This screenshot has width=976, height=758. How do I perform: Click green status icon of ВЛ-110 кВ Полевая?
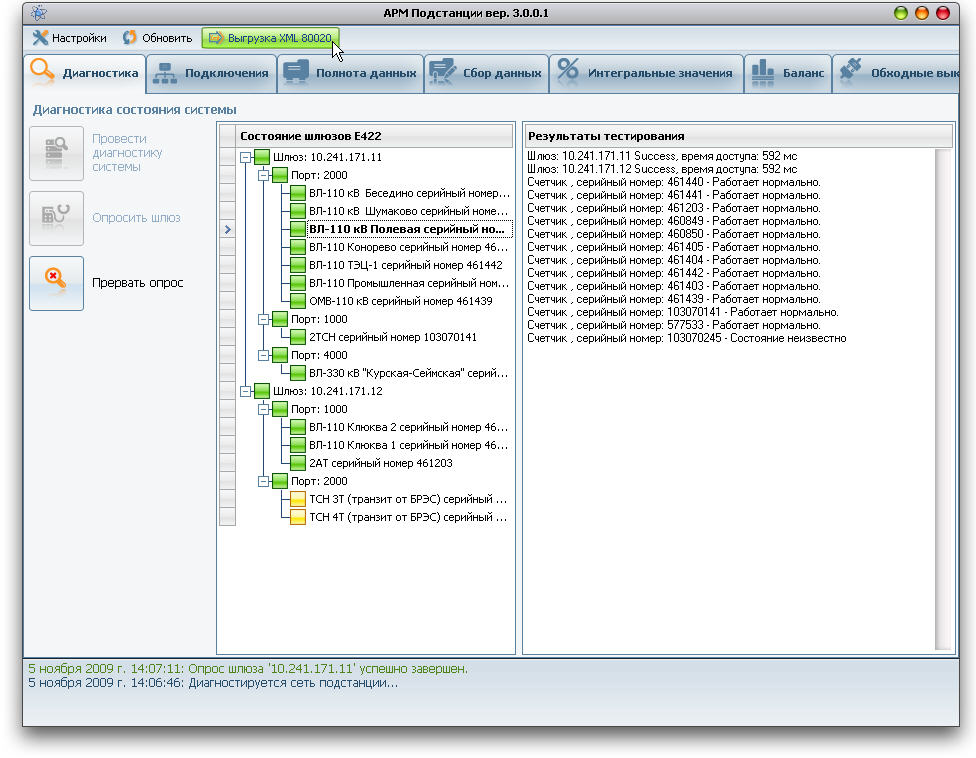[x=298, y=230]
